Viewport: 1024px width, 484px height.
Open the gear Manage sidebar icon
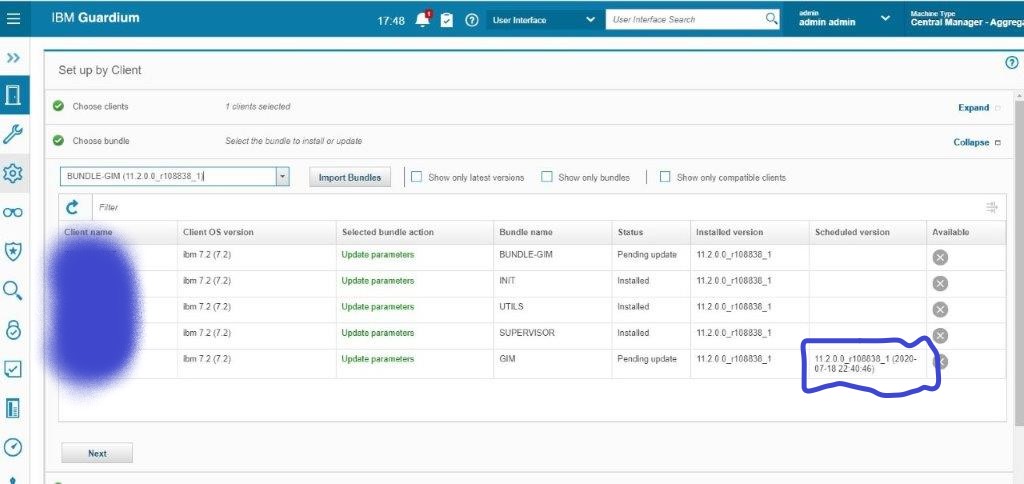(13, 173)
